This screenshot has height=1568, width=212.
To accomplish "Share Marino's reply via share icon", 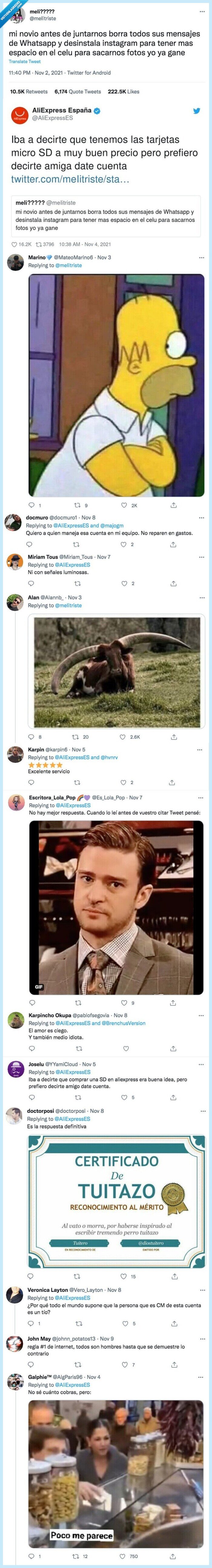I will [x=174, y=505].
